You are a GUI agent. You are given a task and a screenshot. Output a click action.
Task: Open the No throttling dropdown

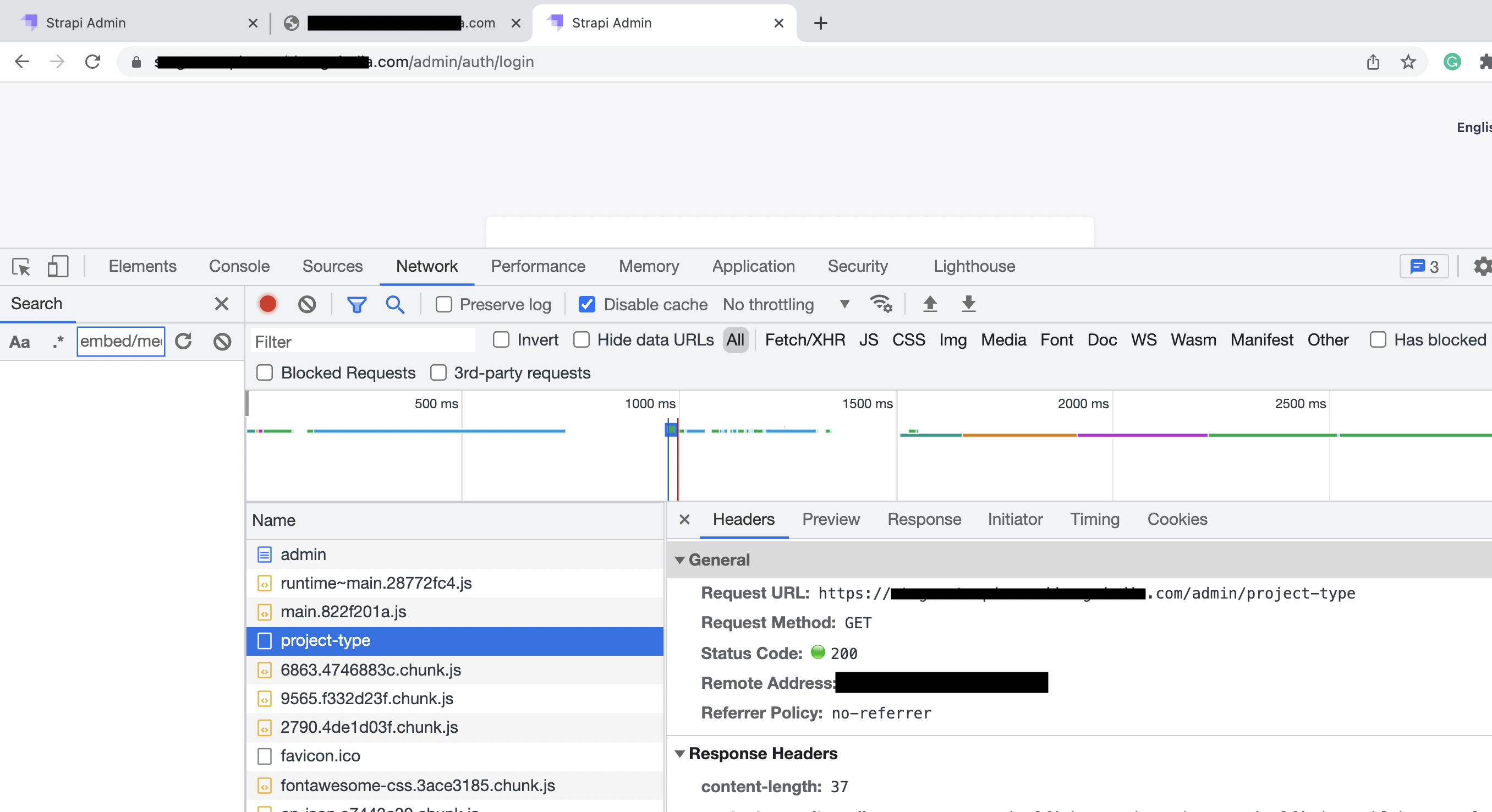point(786,305)
